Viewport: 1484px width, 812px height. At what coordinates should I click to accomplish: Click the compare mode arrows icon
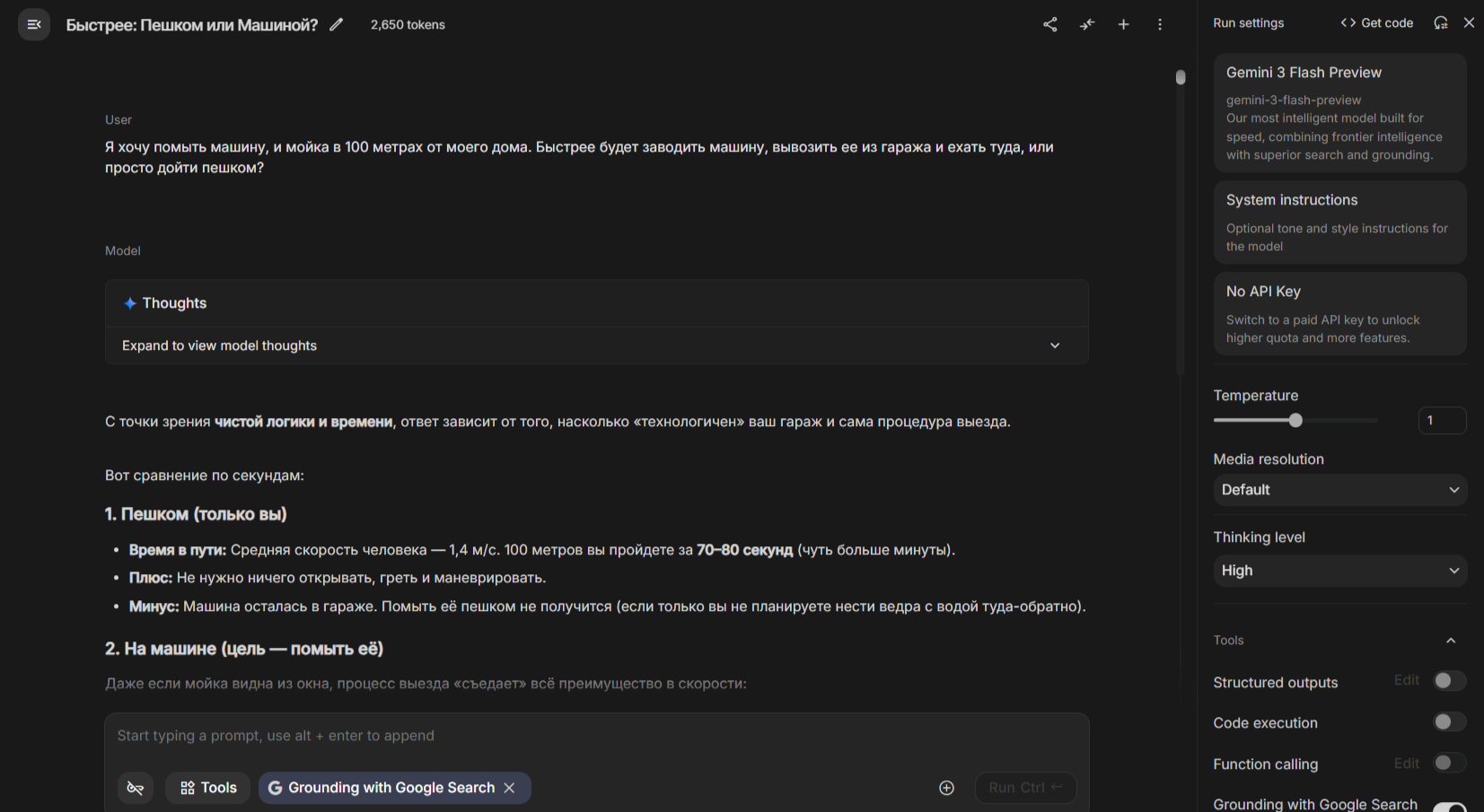coord(1087,24)
